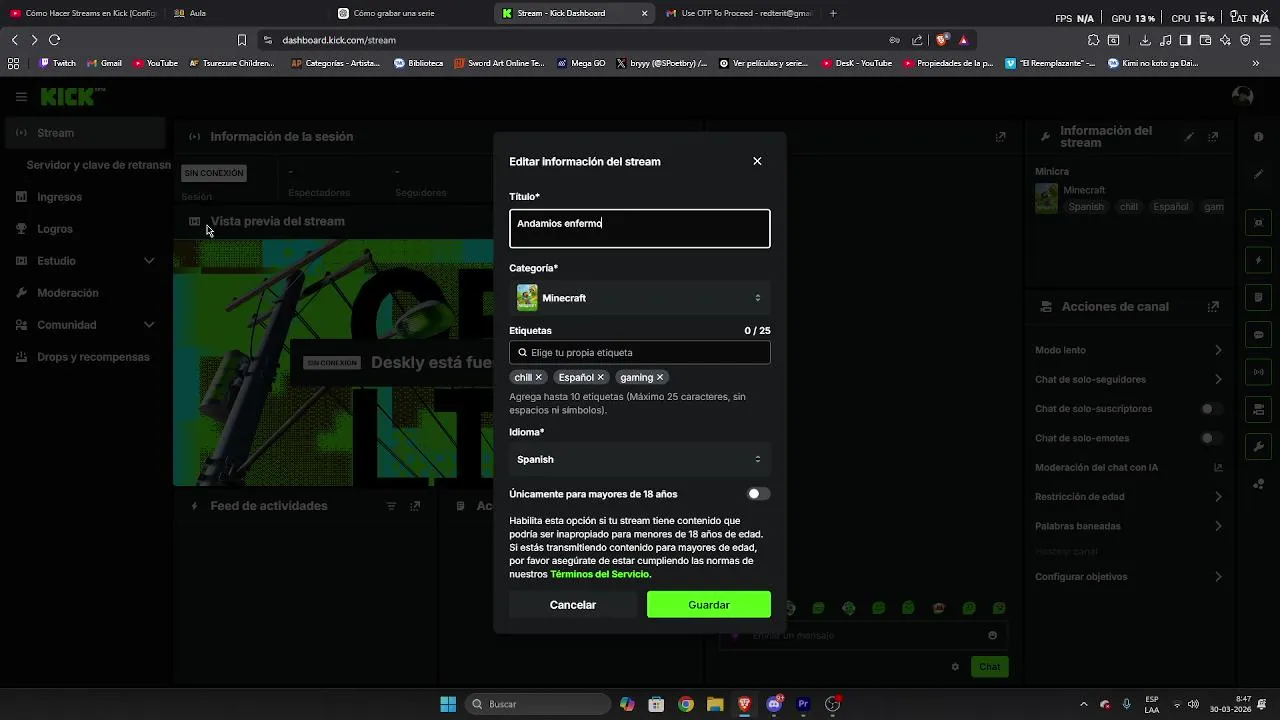Open Drops y recompensas

pos(85,357)
